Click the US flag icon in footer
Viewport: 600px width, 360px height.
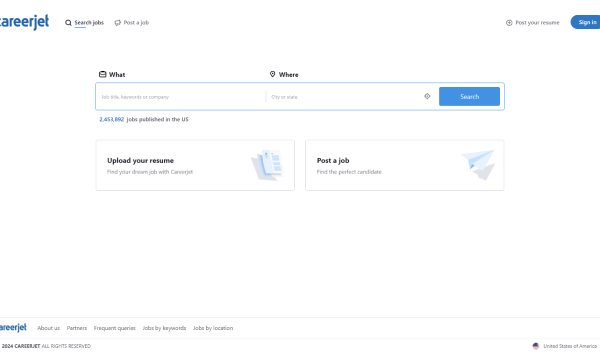(x=536, y=346)
